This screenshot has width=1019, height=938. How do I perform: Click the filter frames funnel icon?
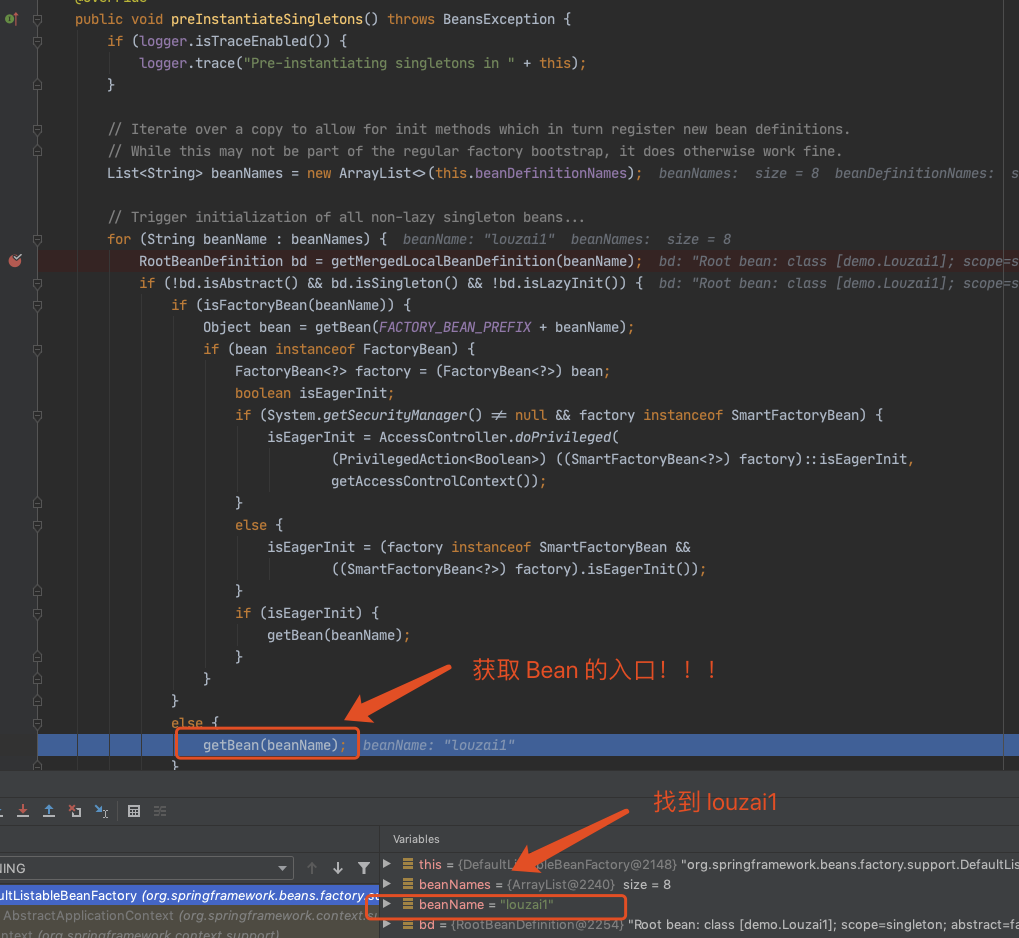pos(363,868)
